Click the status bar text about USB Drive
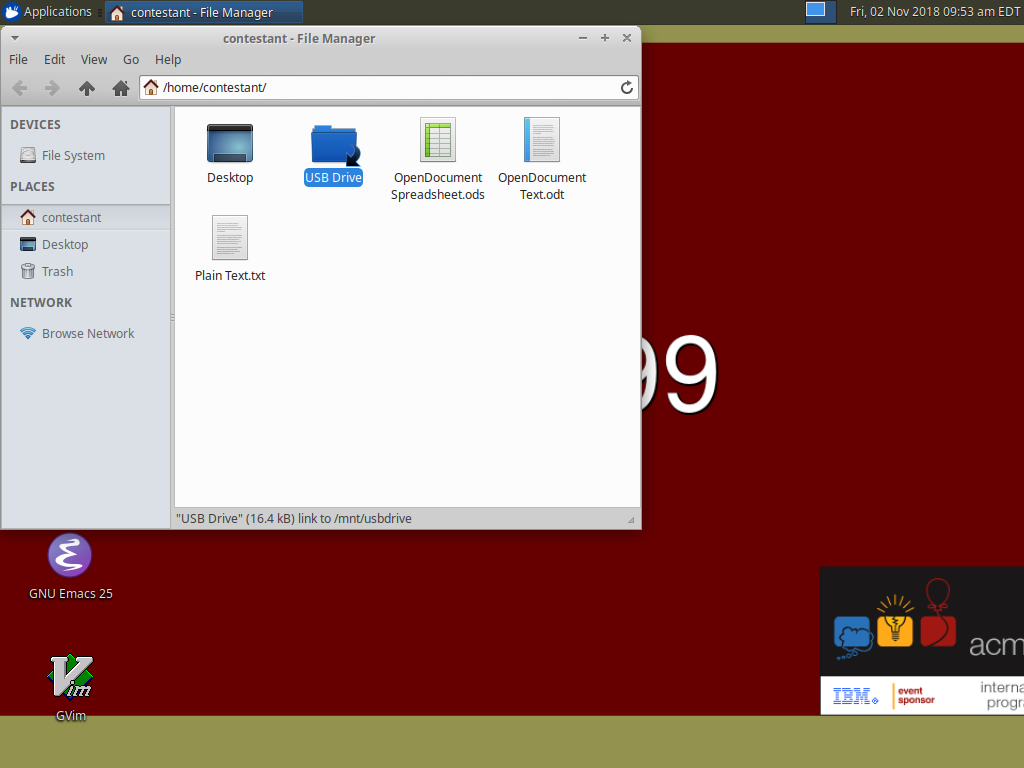 click(x=294, y=519)
